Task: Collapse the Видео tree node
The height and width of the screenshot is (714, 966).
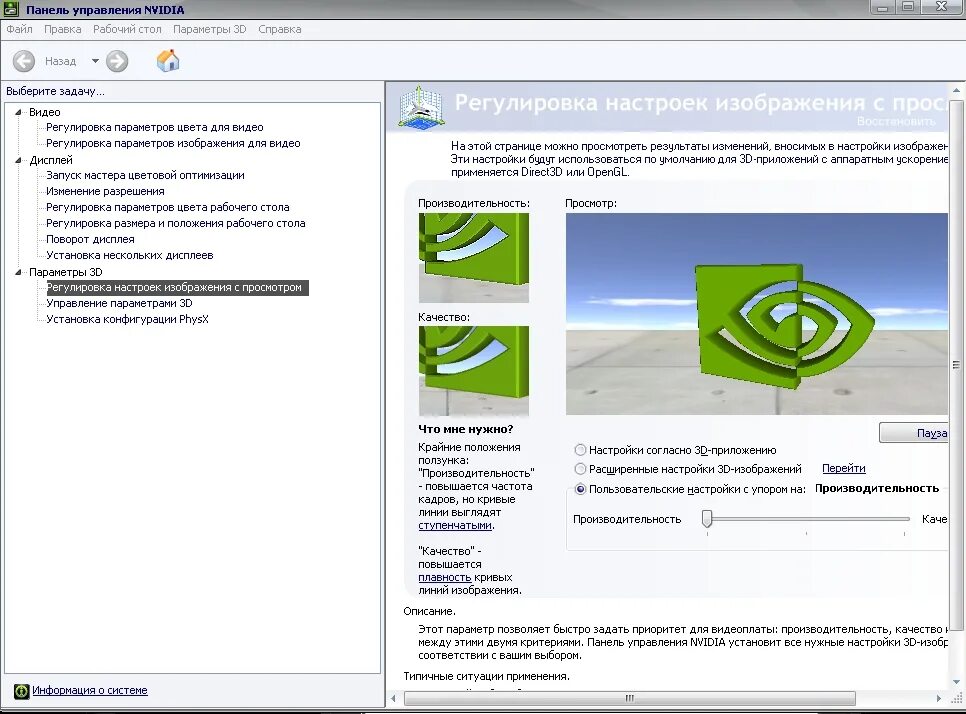Action: pos(18,112)
